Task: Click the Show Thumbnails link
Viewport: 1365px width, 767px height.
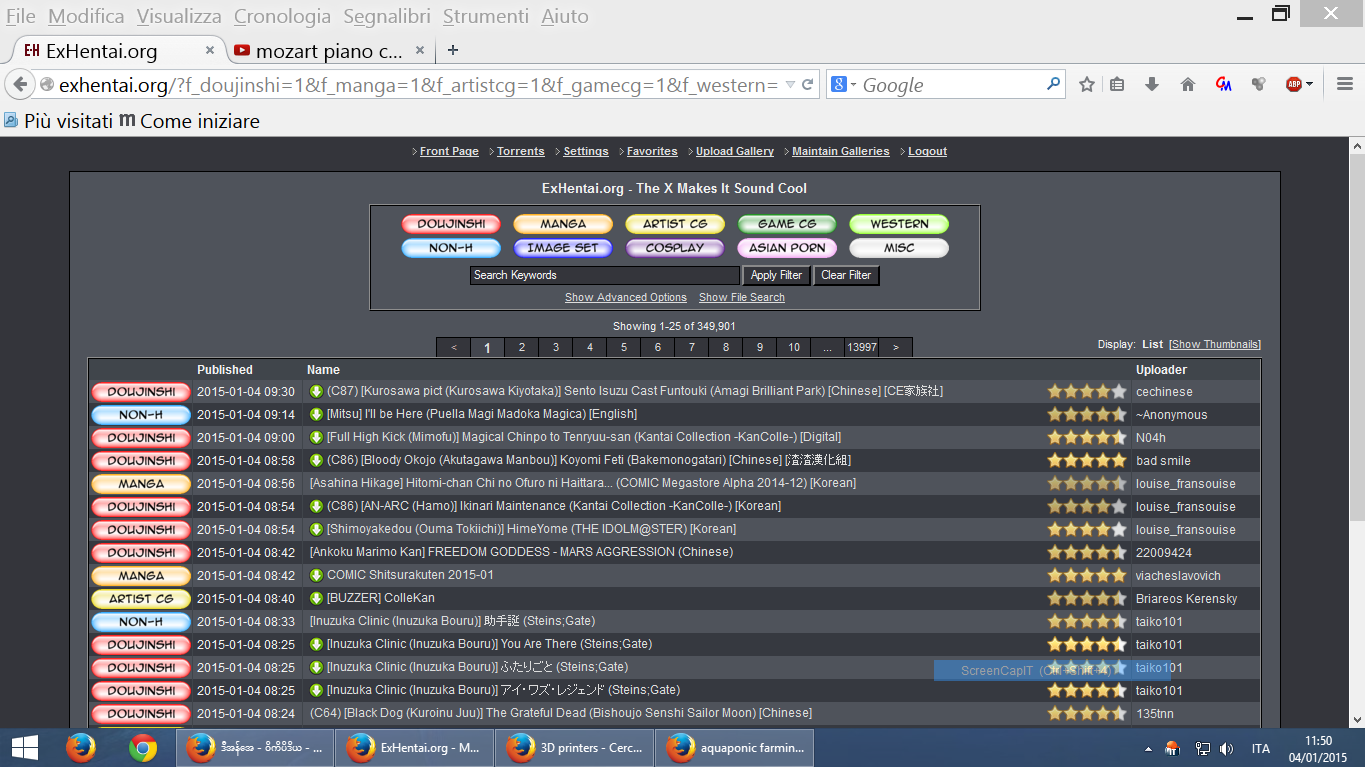Action: click(1214, 344)
